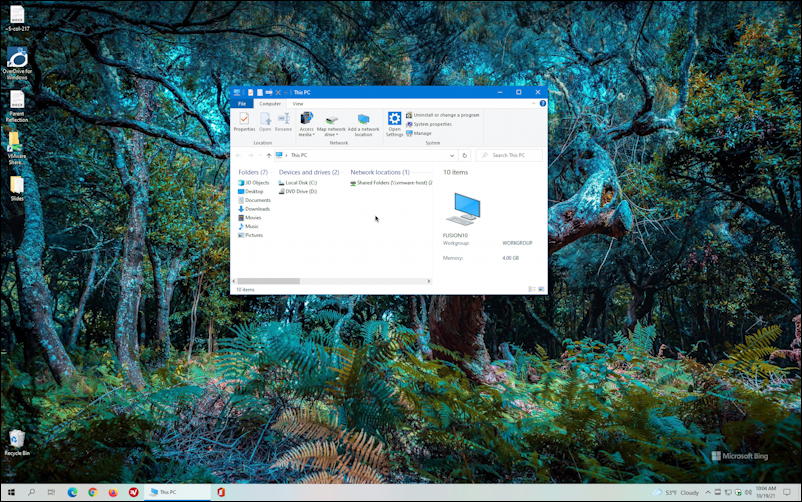
Task: Open the address bar history dropdown
Action: pos(453,155)
